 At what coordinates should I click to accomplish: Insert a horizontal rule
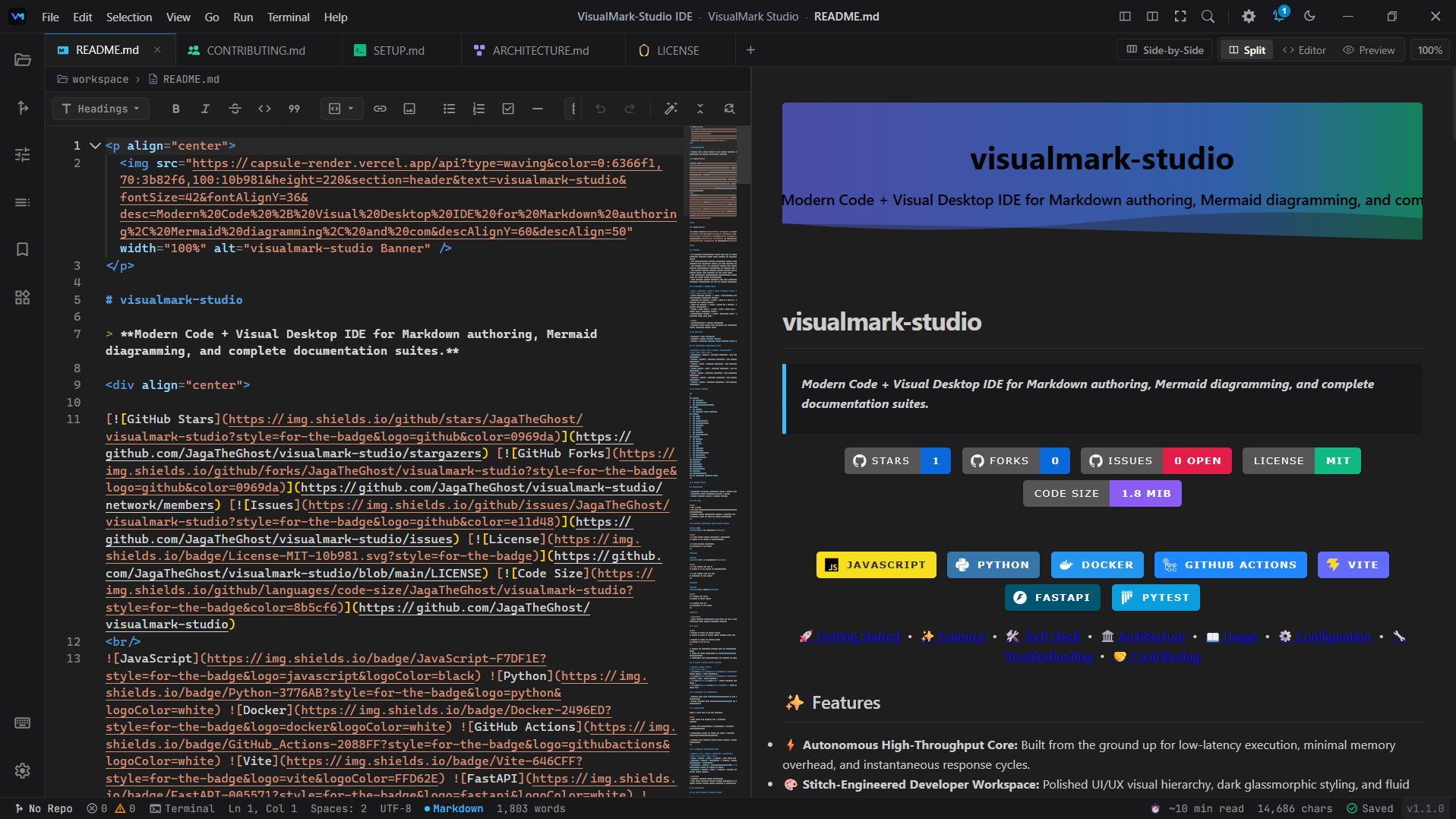tap(538, 109)
